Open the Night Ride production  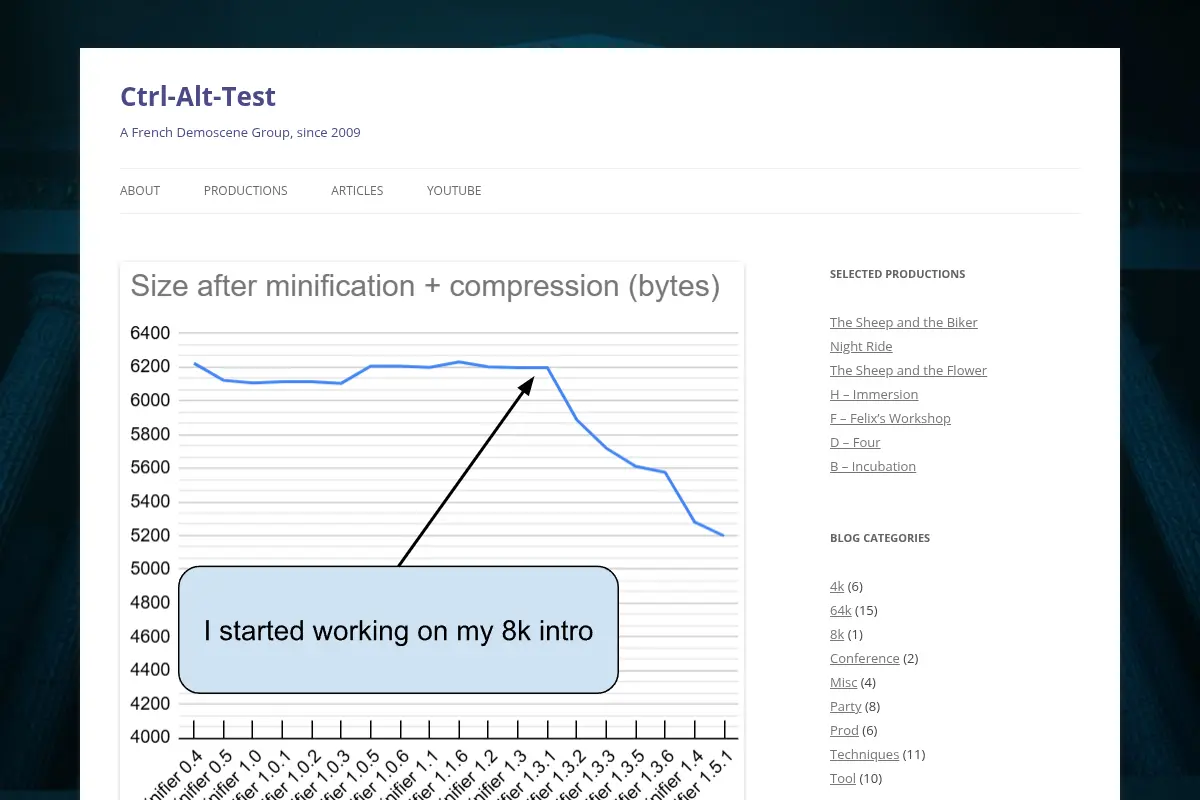coord(861,346)
